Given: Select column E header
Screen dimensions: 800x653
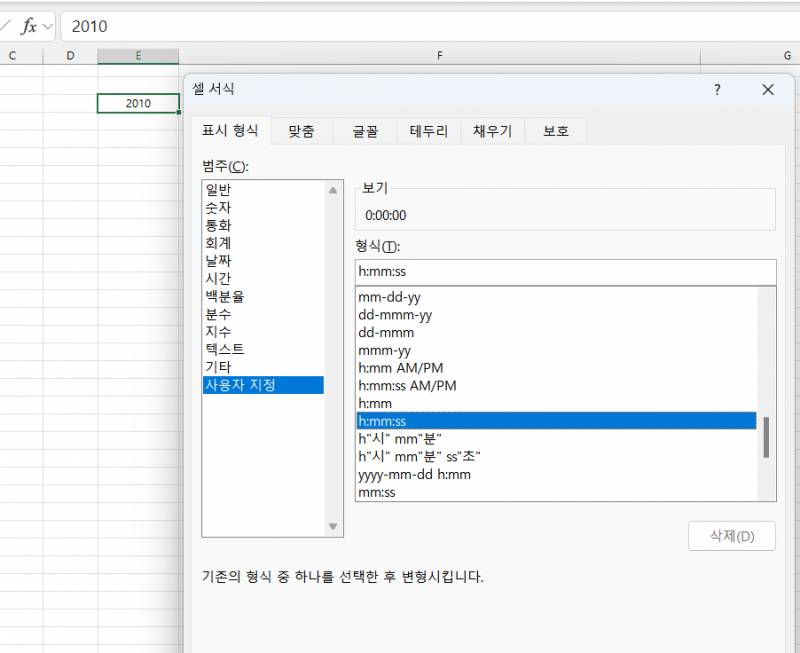Looking at the screenshot, I should pyautogui.click(x=138, y=56).
